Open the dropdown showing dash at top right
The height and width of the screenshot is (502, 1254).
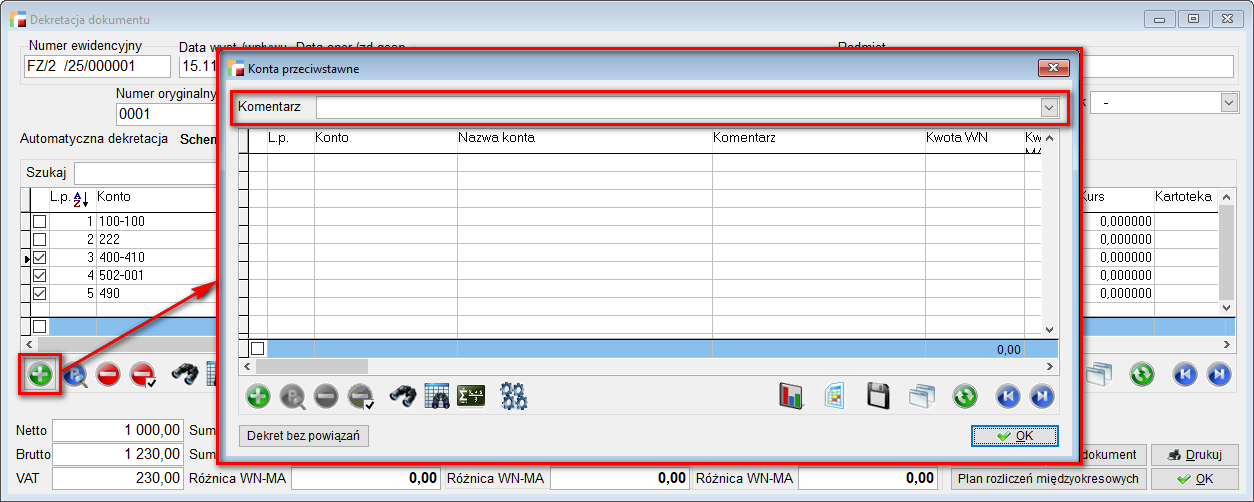1228,103
